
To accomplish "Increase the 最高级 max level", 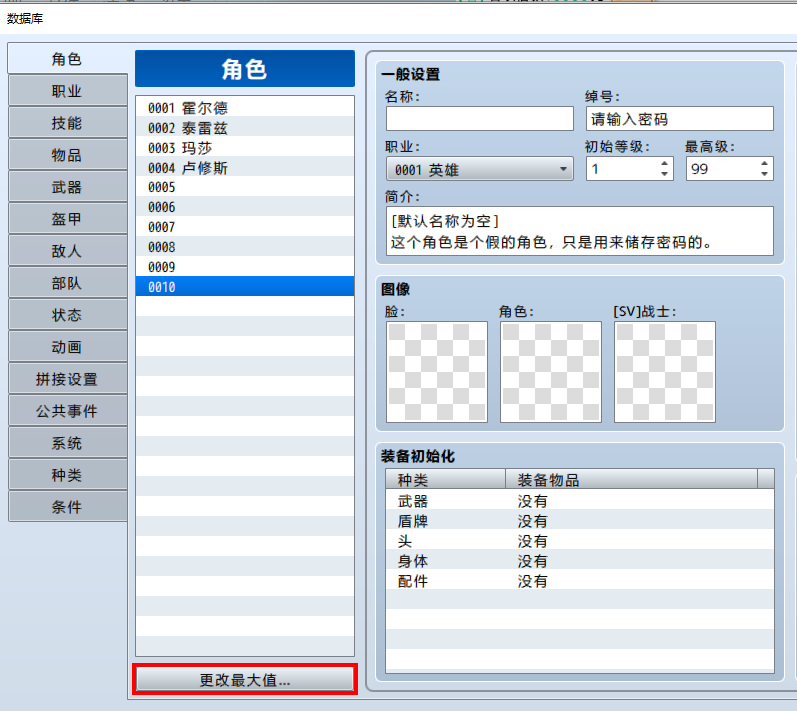I will tap(764, 164).
